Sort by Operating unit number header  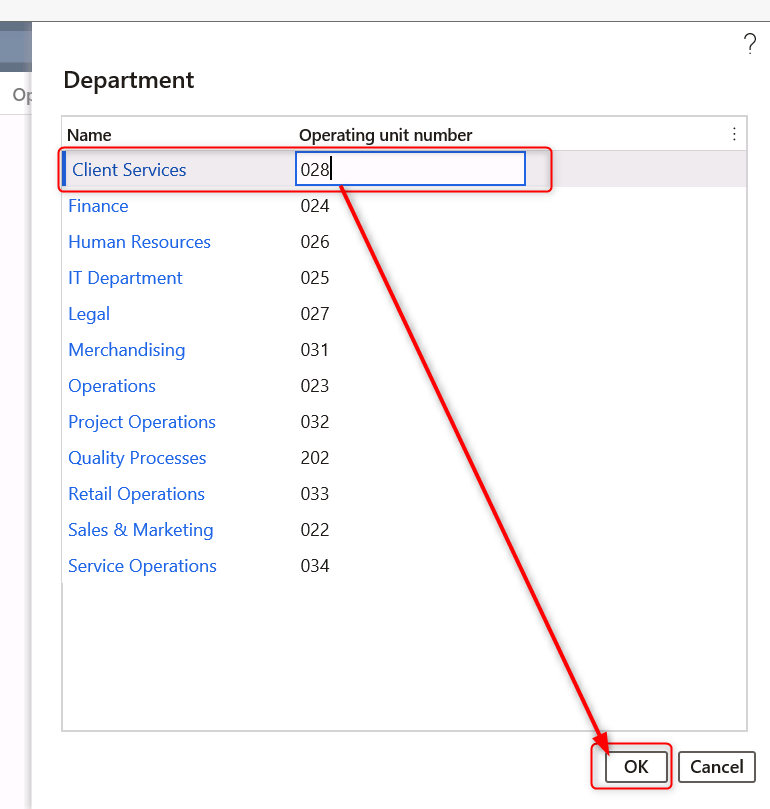(385, 135)
